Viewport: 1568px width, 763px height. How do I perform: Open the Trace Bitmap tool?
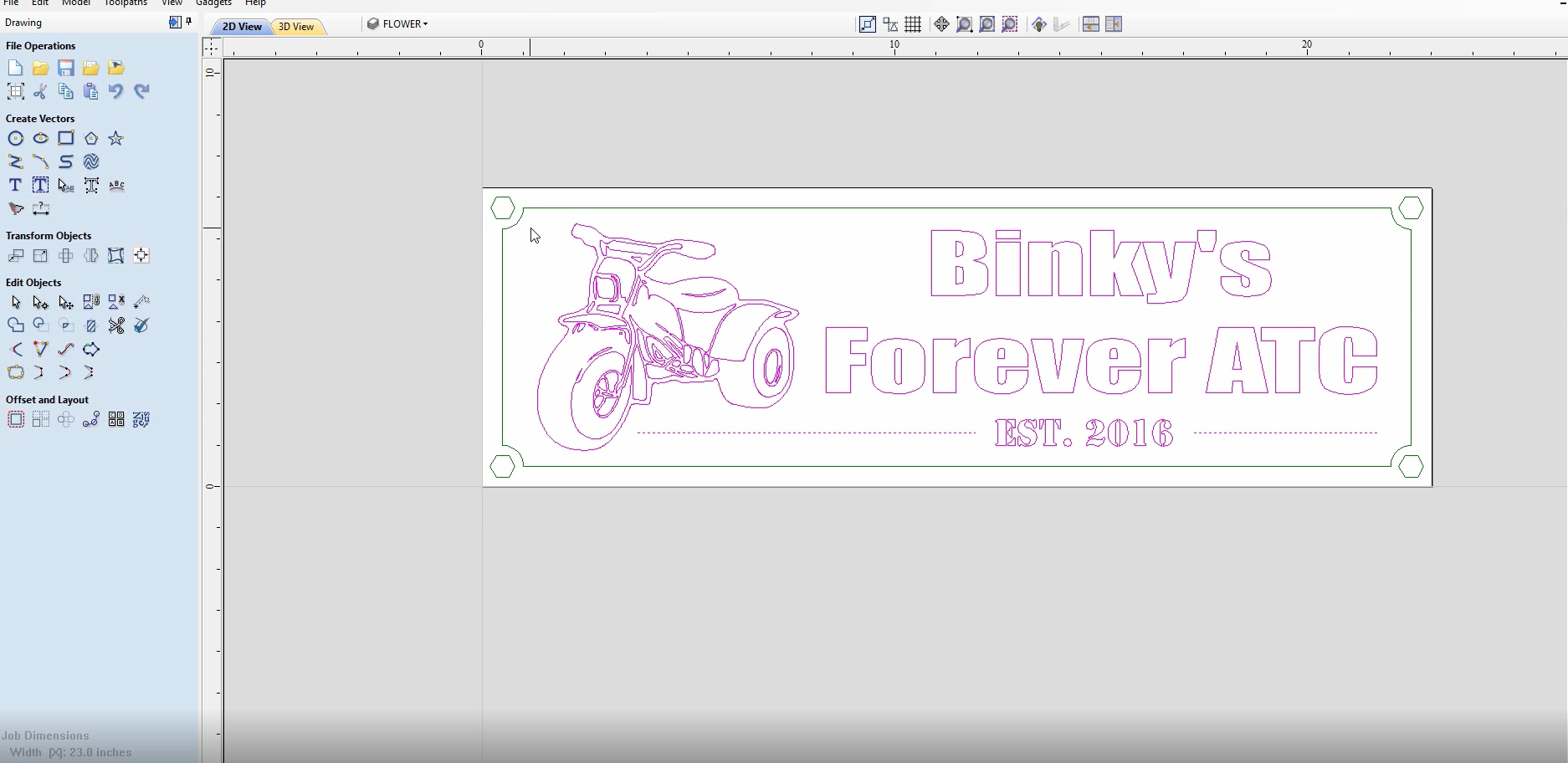(x=15, y=208)
